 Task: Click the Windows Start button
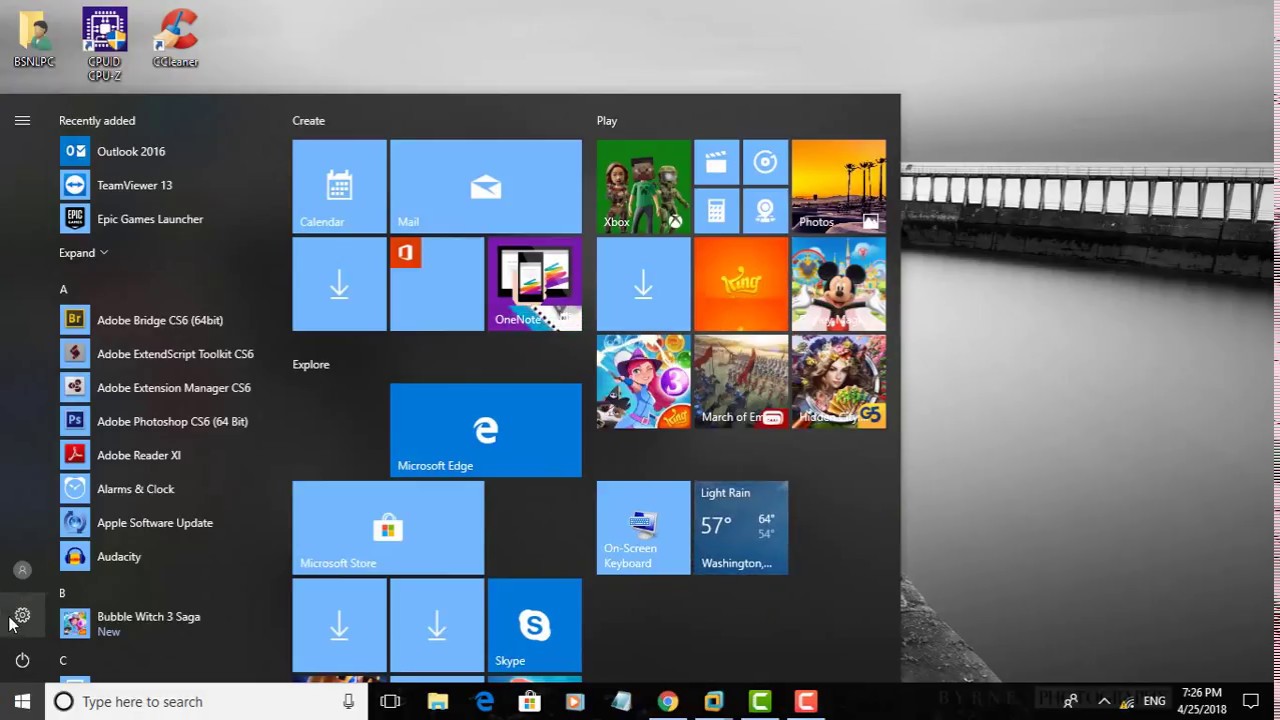point(22,702)
